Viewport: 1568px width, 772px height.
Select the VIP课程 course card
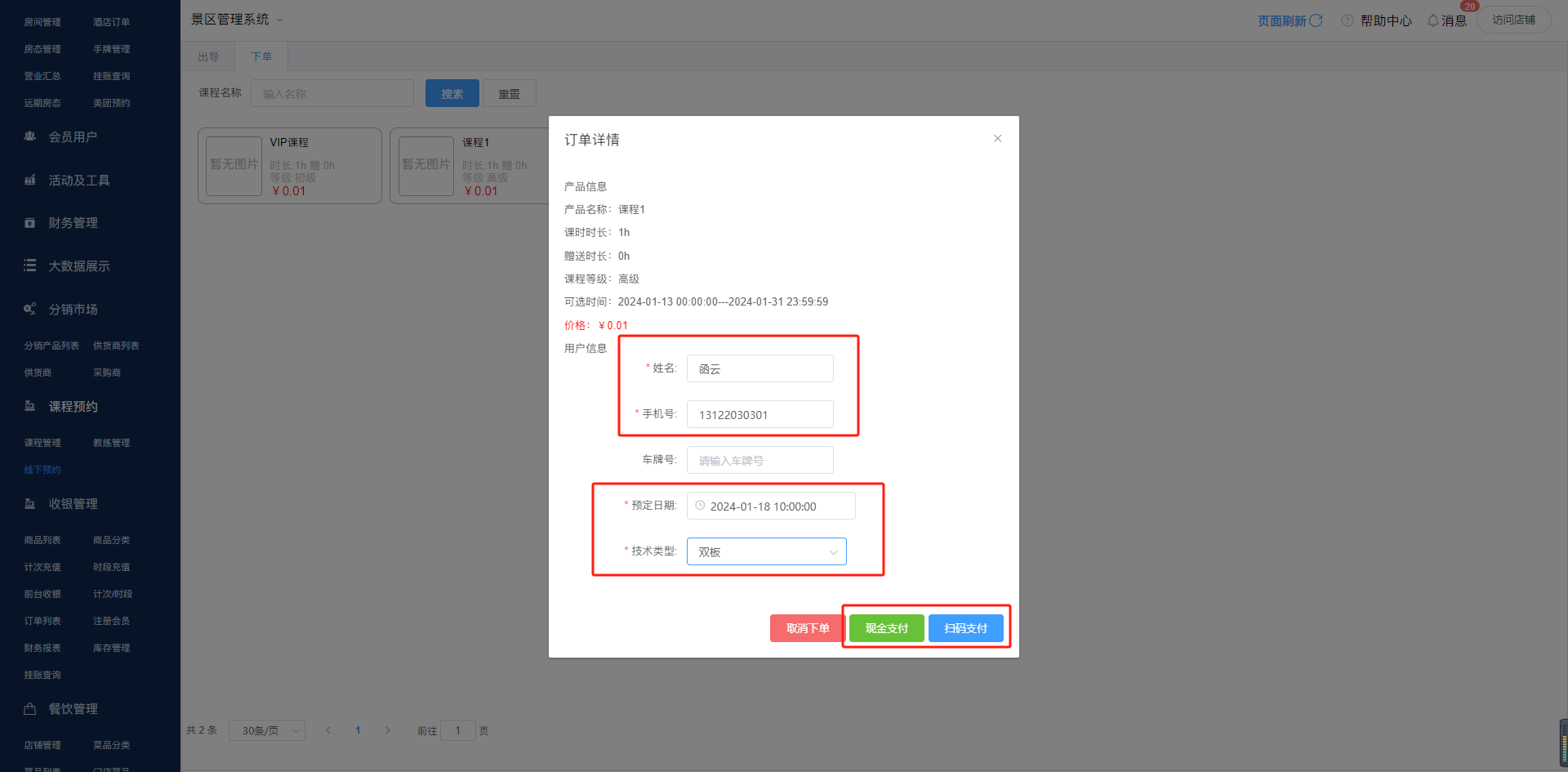click(x=290, y=166)
